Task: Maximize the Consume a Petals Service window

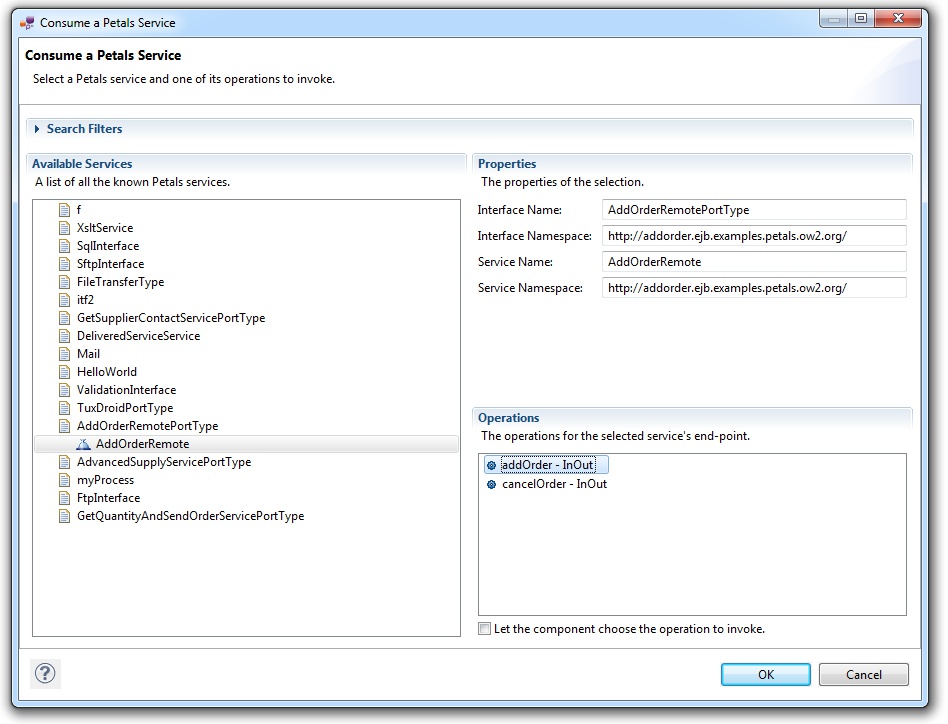Action: (x=860, y=19)
